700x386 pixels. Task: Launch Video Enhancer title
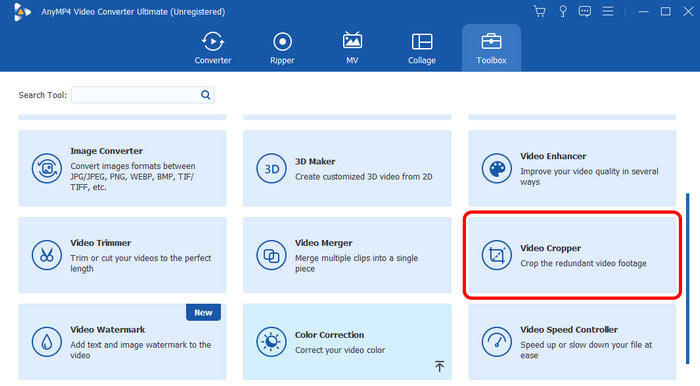tap(553, 156)
